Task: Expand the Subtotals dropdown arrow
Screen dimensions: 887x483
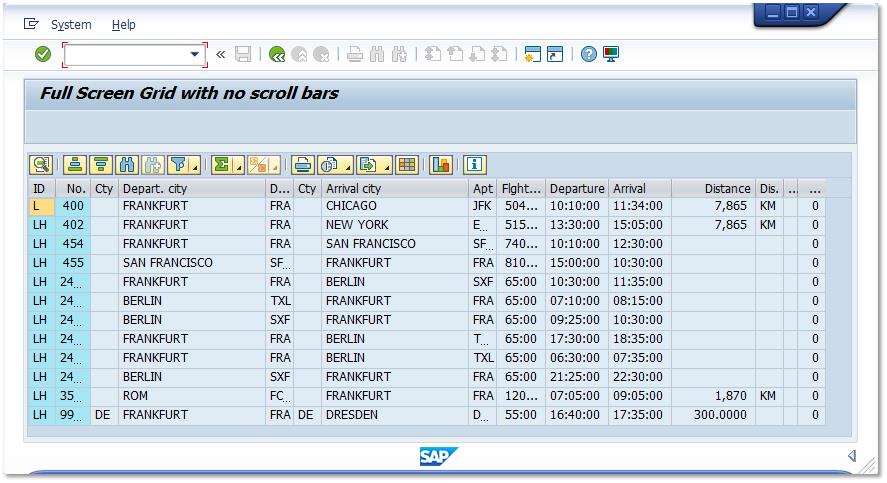Action: [275, 167]
